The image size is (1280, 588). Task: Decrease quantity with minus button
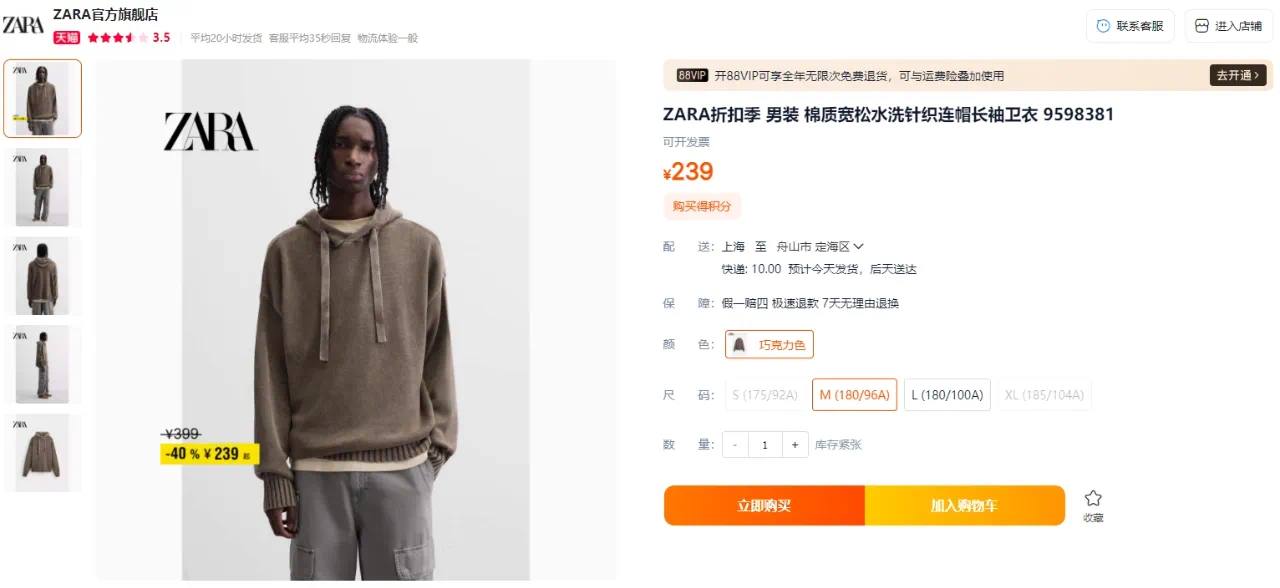coord(735,445)
